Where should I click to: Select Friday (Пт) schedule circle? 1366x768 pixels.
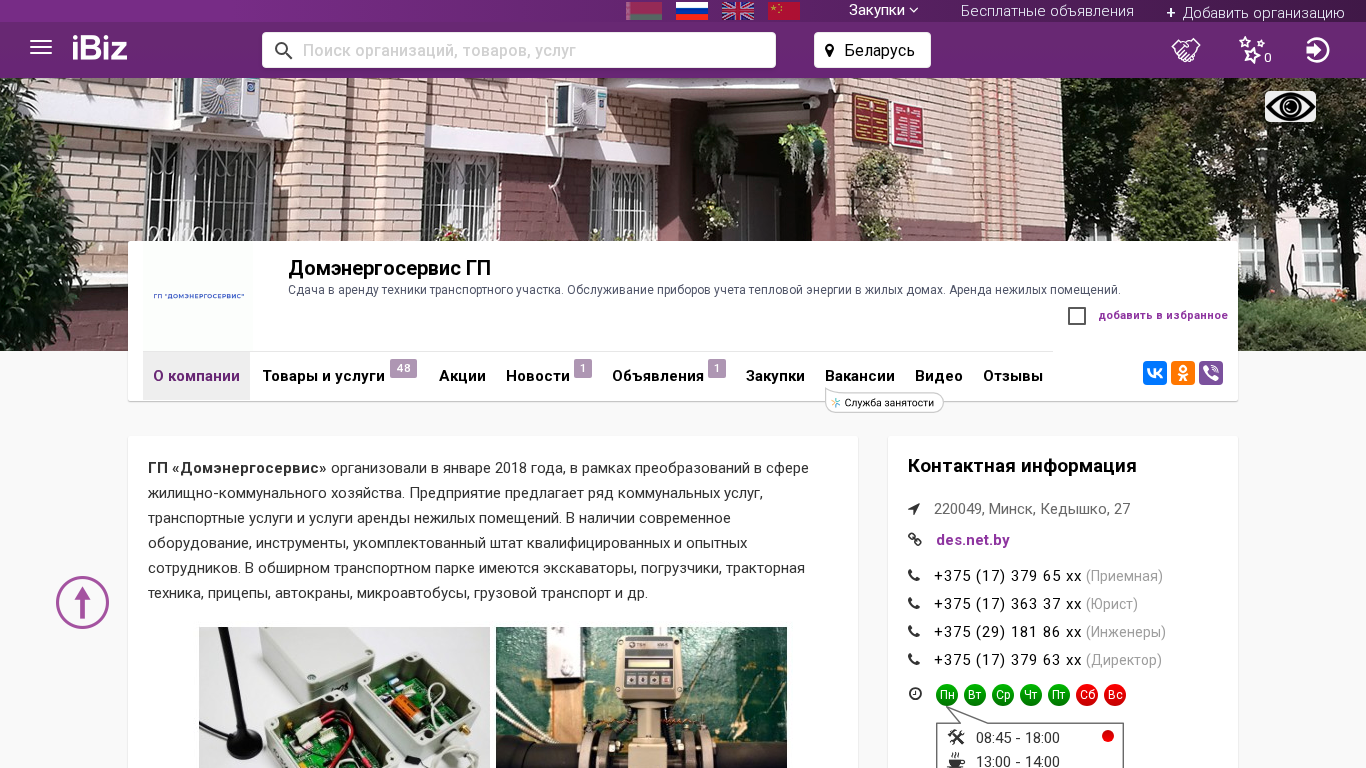(1059, 695)
